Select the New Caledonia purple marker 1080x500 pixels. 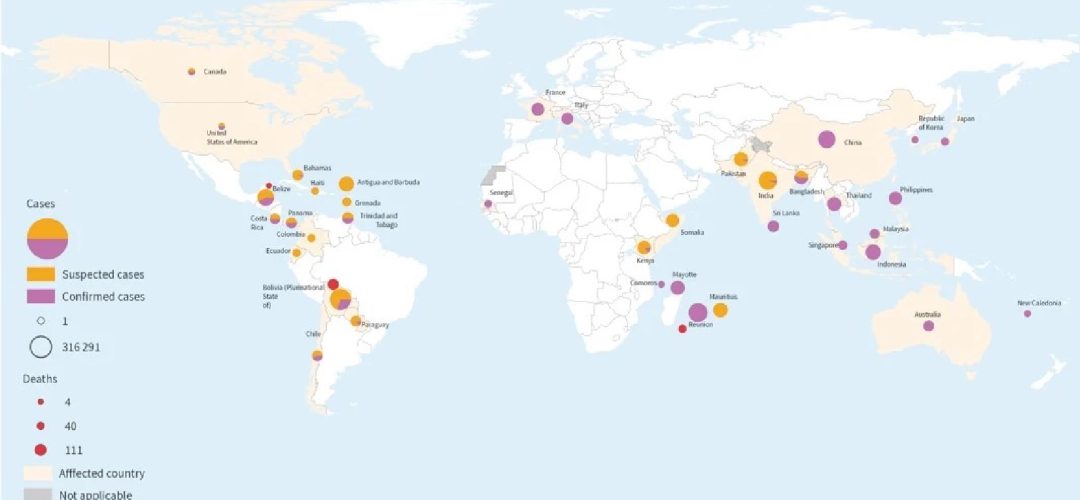point(1028,313)
